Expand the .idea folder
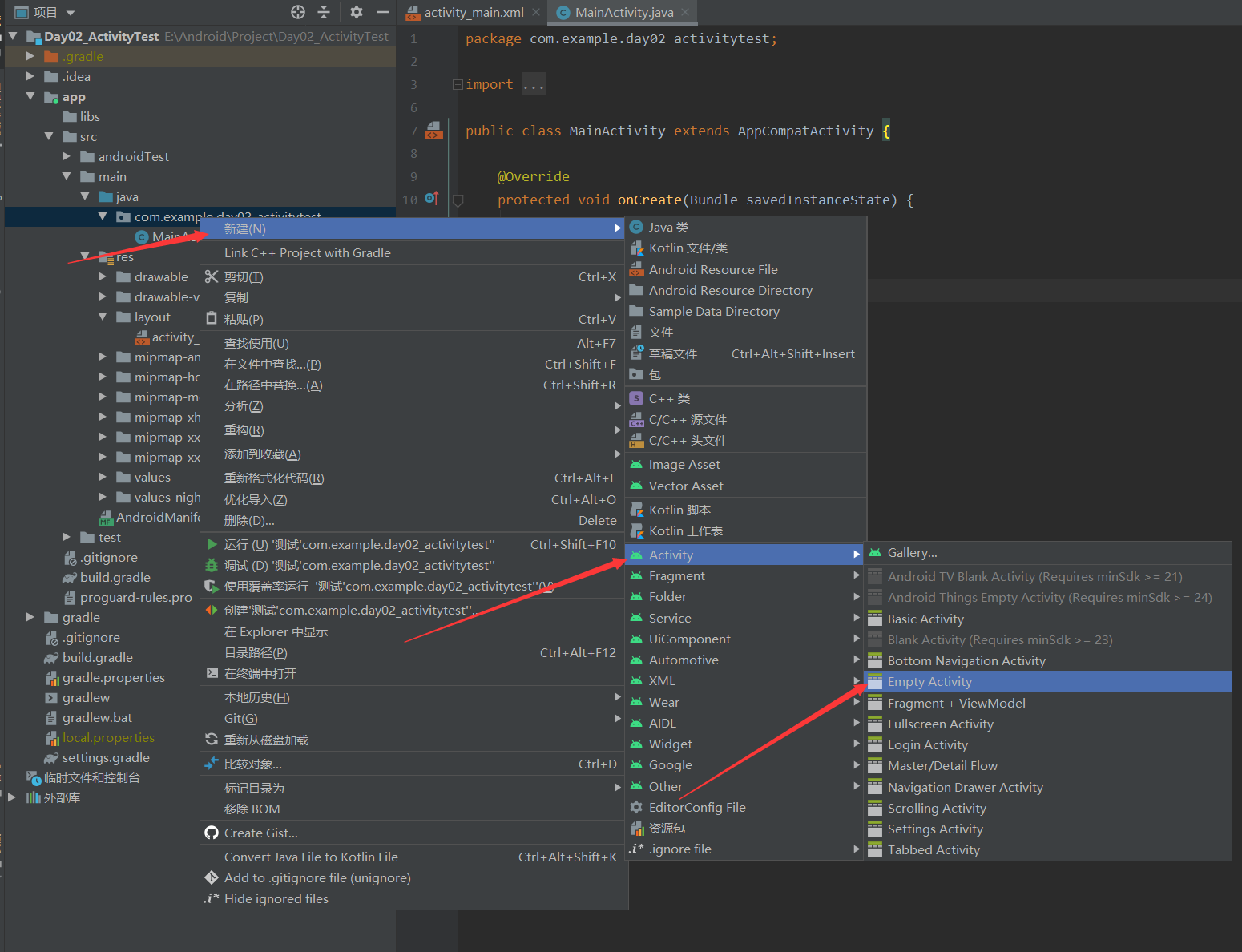The height and width of the screenshot is (952, 1242). (x=30, y=76)
